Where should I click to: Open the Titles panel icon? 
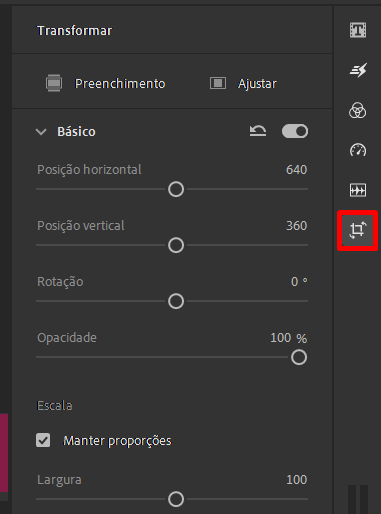(x=358, y=30)
